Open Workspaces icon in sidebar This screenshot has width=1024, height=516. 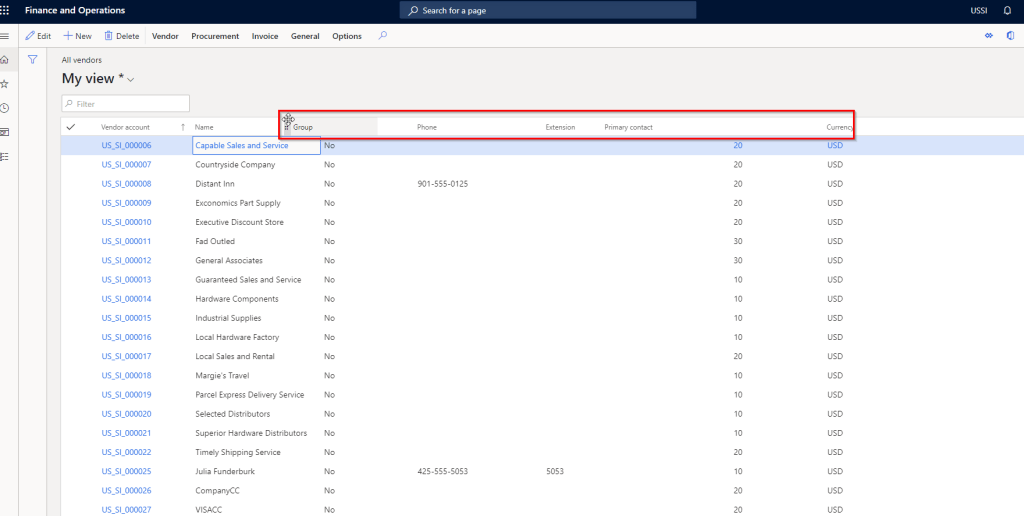6,132
